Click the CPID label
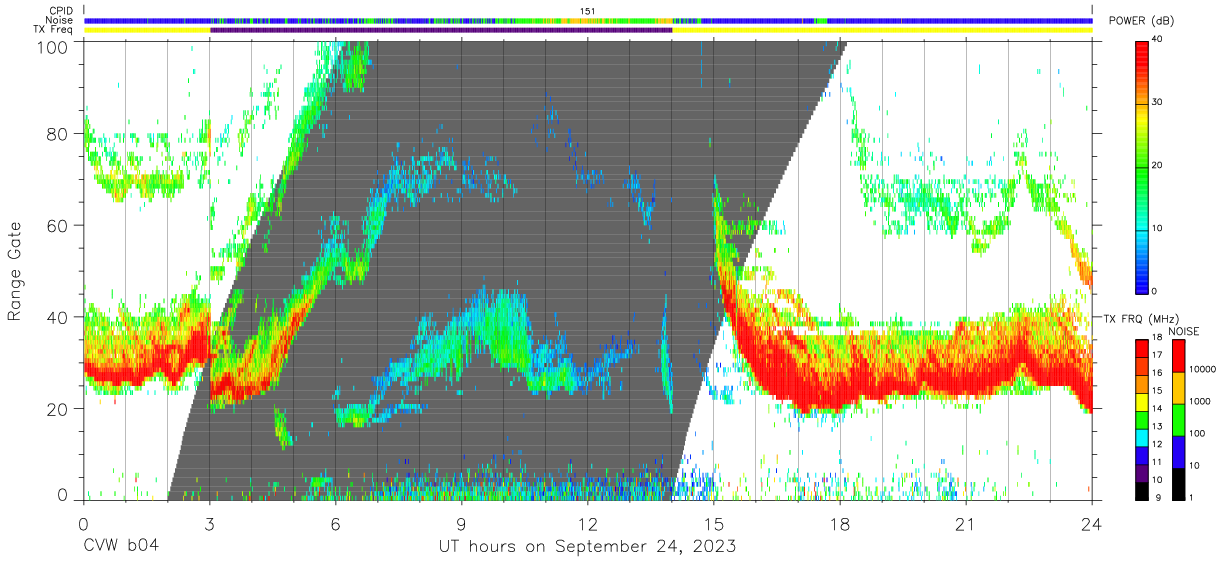 (61, 10)
